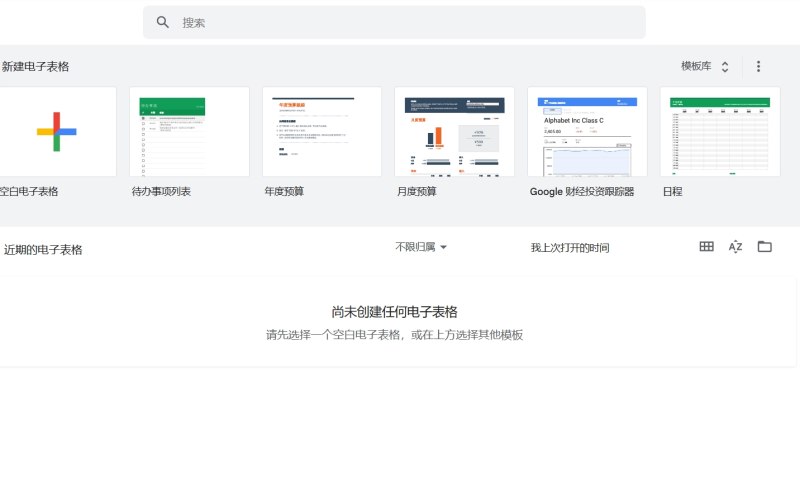Viewport: 800px width, 500px height.
Task: Expand the 模板库 template gallery
Action: tap(705, 66)
